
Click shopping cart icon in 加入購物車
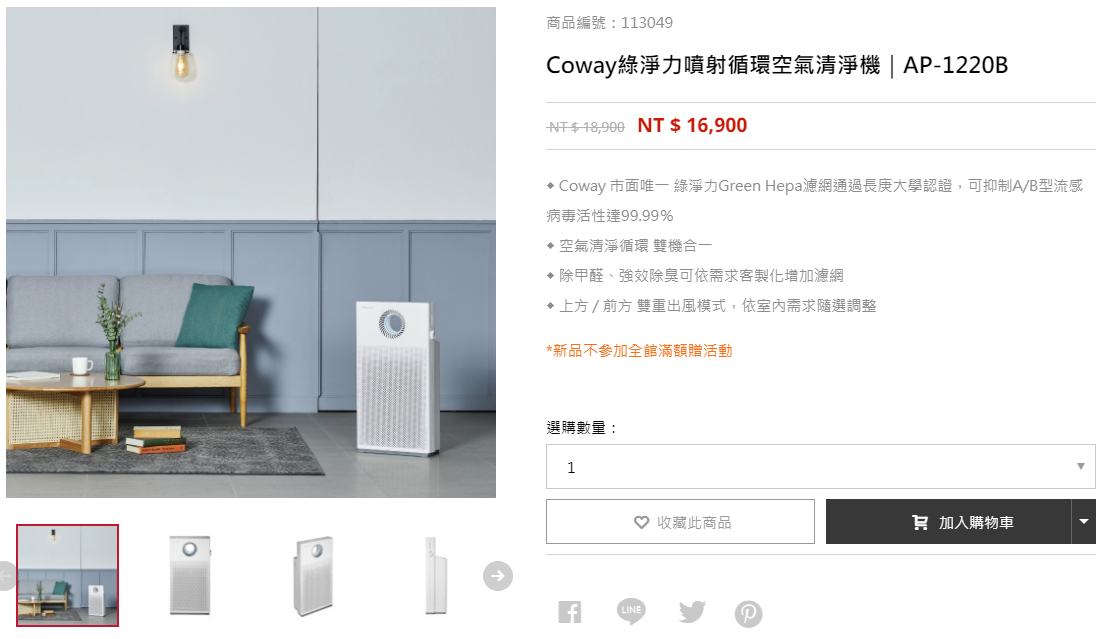coord(920,523)
